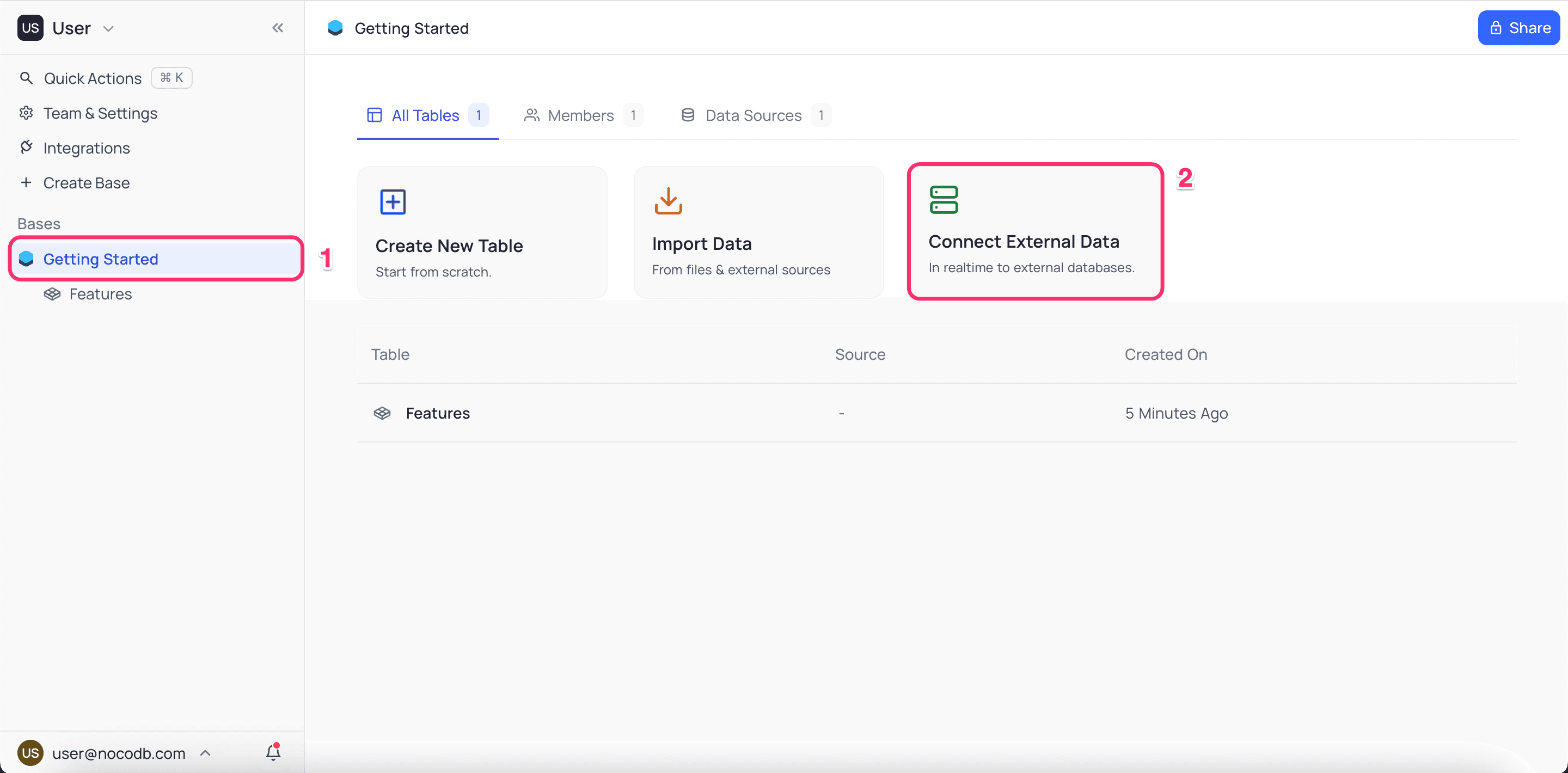Click the Quick Actions search icon
1568x773 pixels.
[26, 78]
